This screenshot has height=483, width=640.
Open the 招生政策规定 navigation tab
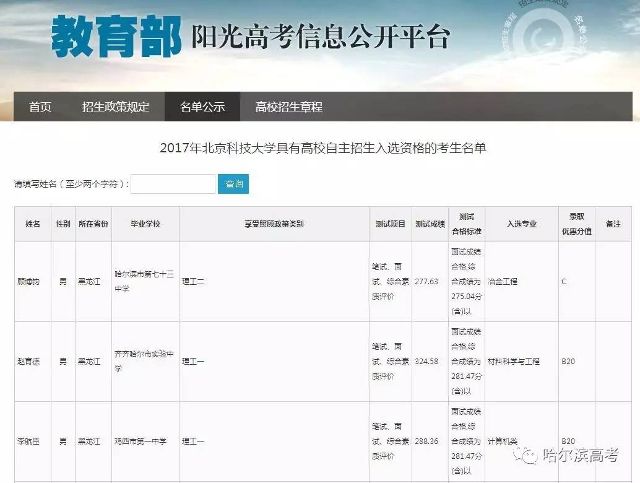point(116,107)
